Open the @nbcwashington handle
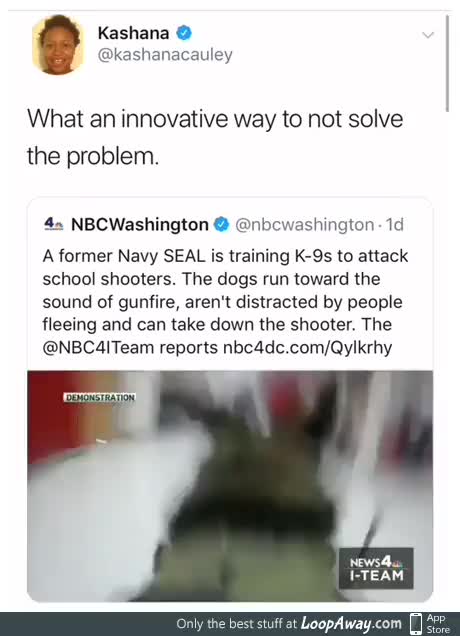460x636 pixels. 305,224
